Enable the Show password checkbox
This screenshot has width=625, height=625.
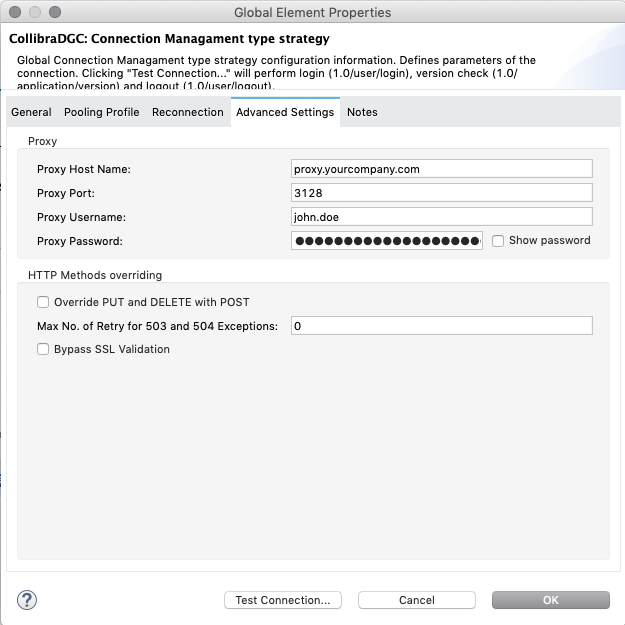pyautogui.click(x=498, y=240)
